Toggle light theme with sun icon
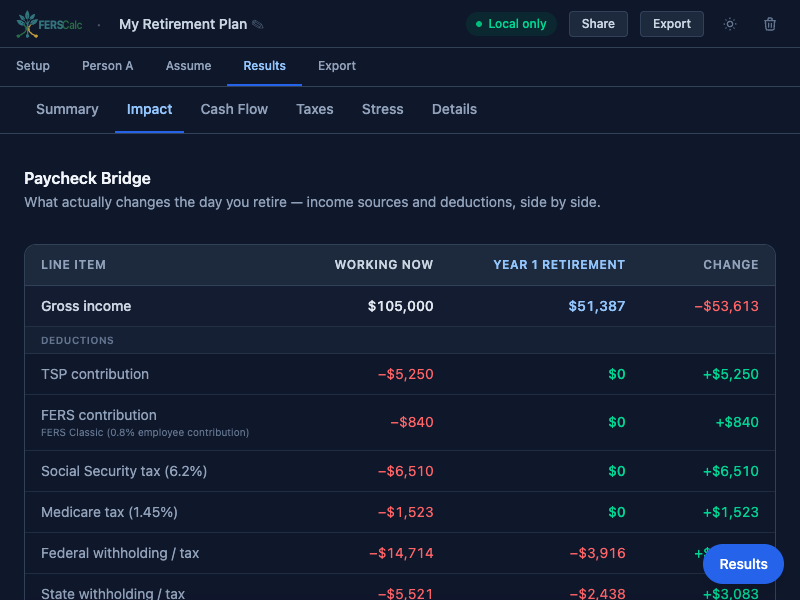 pyautogui.click(x=730, y=24)
